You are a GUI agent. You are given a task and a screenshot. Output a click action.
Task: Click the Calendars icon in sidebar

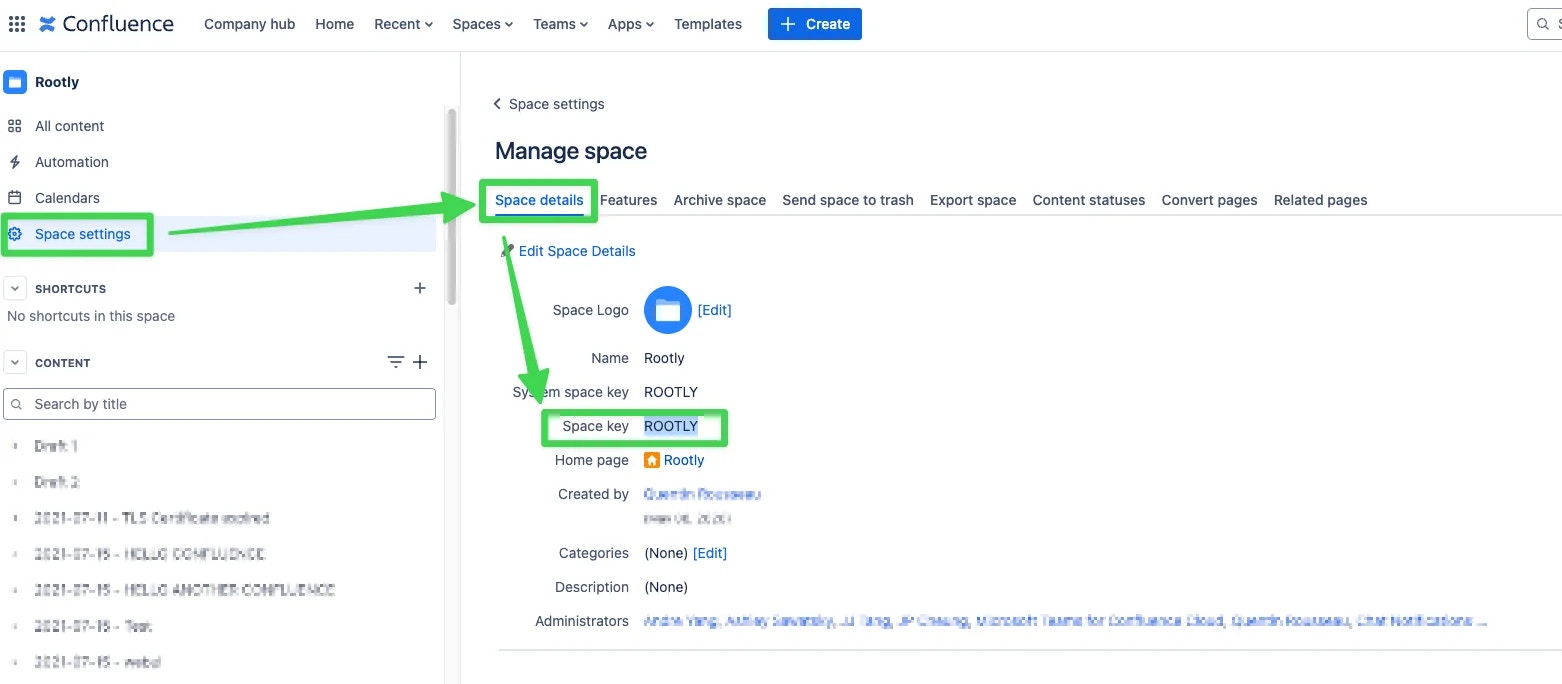(14, 198)
